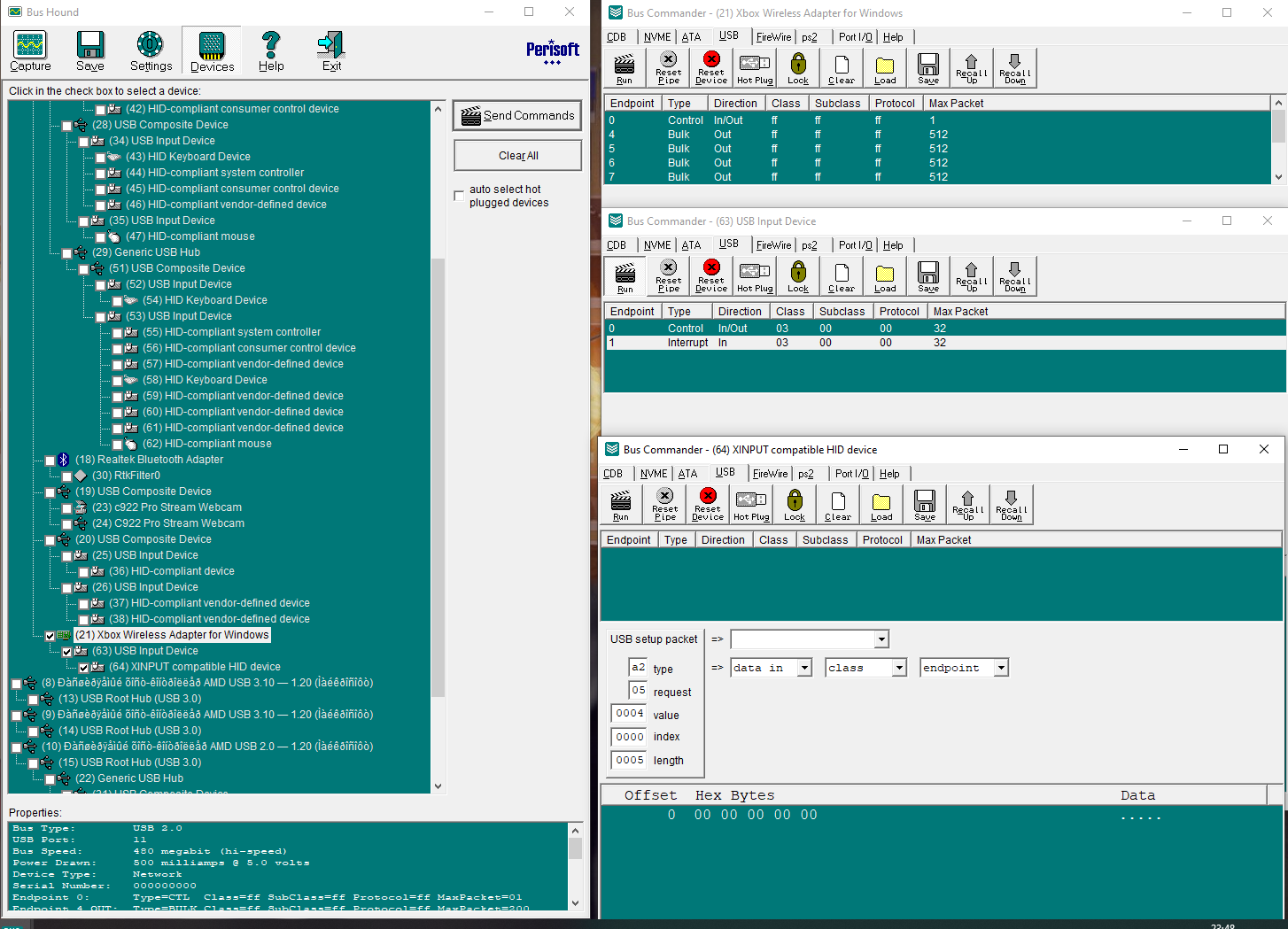The width and height of the screenshot is (1288, 929).
Task: Open the USB setup packet dropdown
Action: pyautogui.click(x=881, y=639)
